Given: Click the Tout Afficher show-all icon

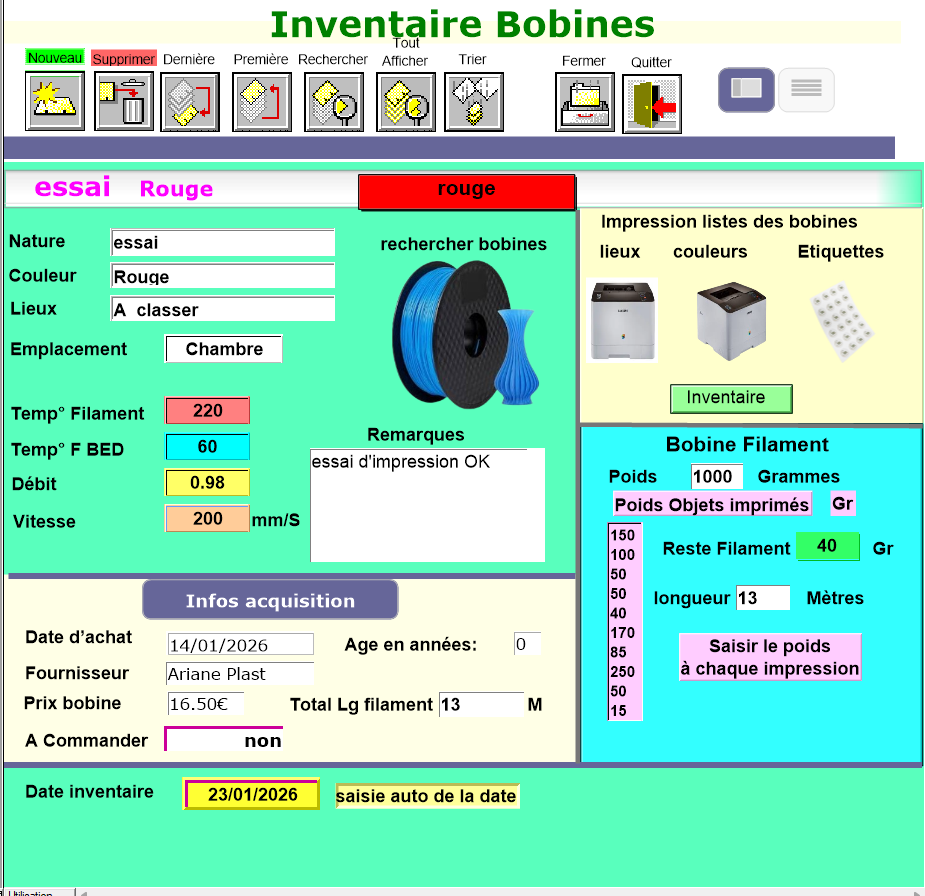Looking at the screenshot, I should (406, 101).
